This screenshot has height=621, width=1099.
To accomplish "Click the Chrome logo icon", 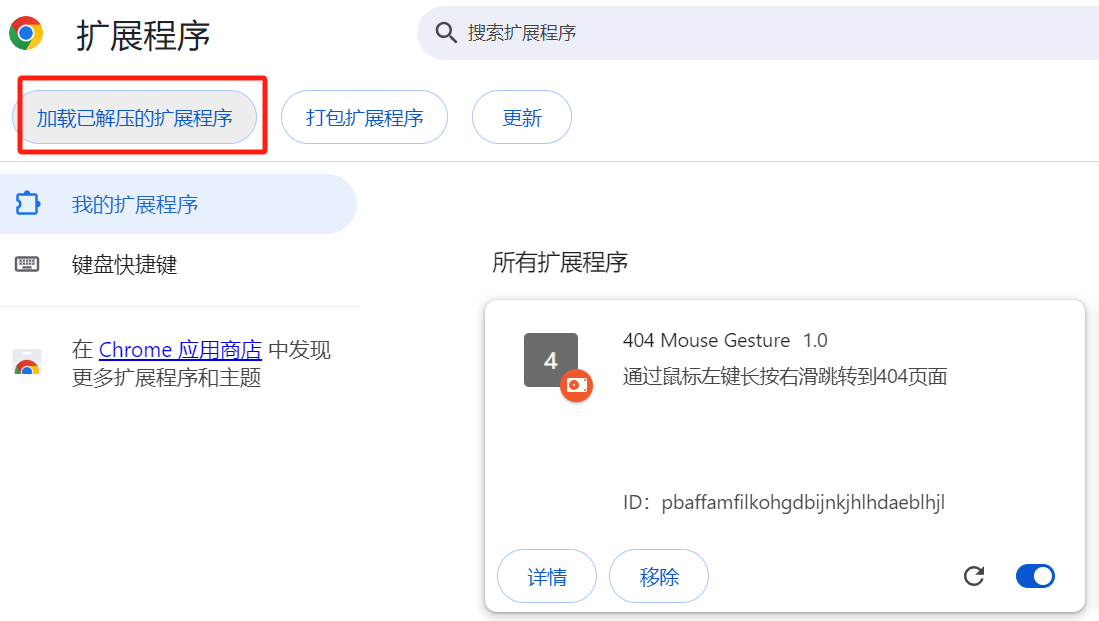I will pos(26,33).
